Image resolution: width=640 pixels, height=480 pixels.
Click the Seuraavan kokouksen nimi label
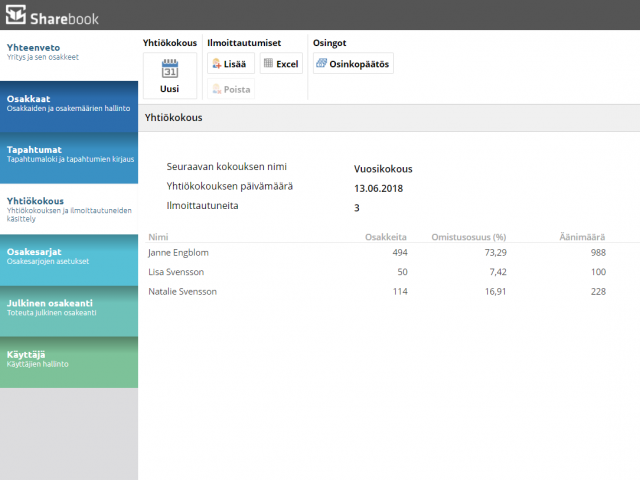tap(227, 167)
